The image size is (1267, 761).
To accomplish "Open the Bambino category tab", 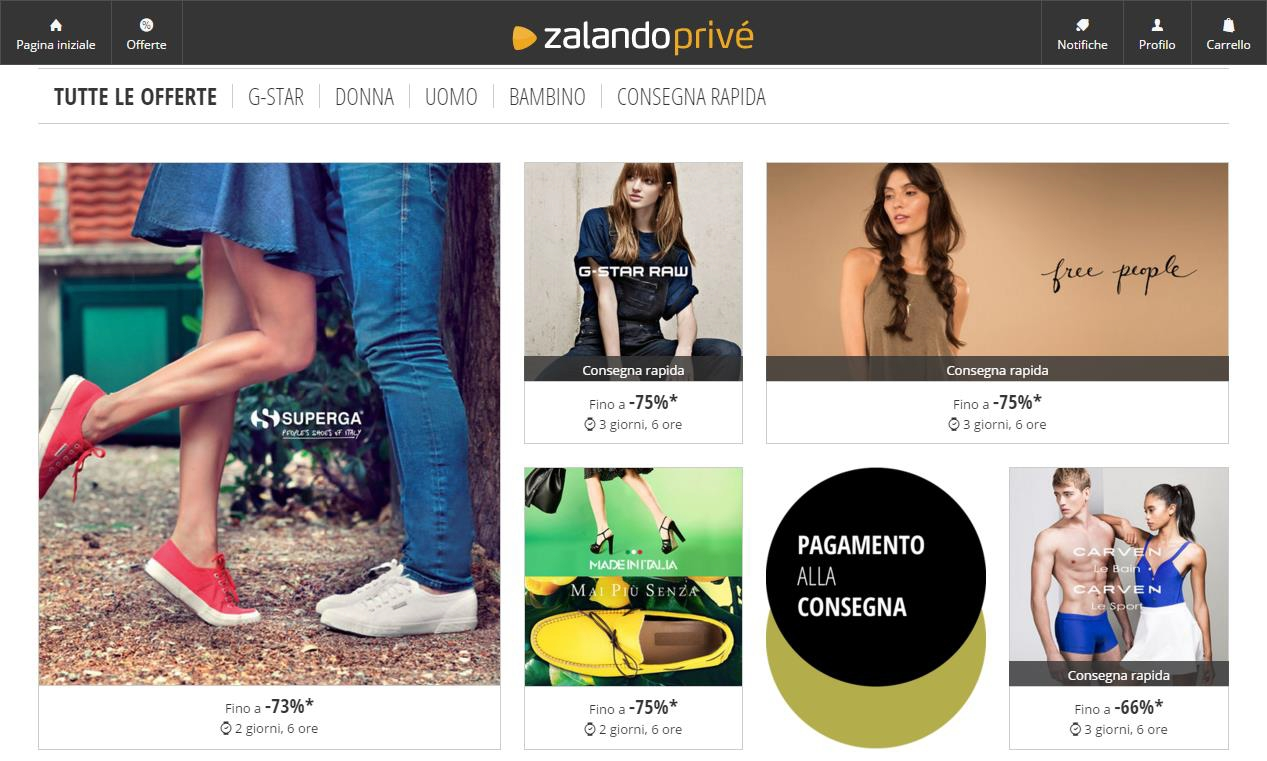I will pos(547,97).
